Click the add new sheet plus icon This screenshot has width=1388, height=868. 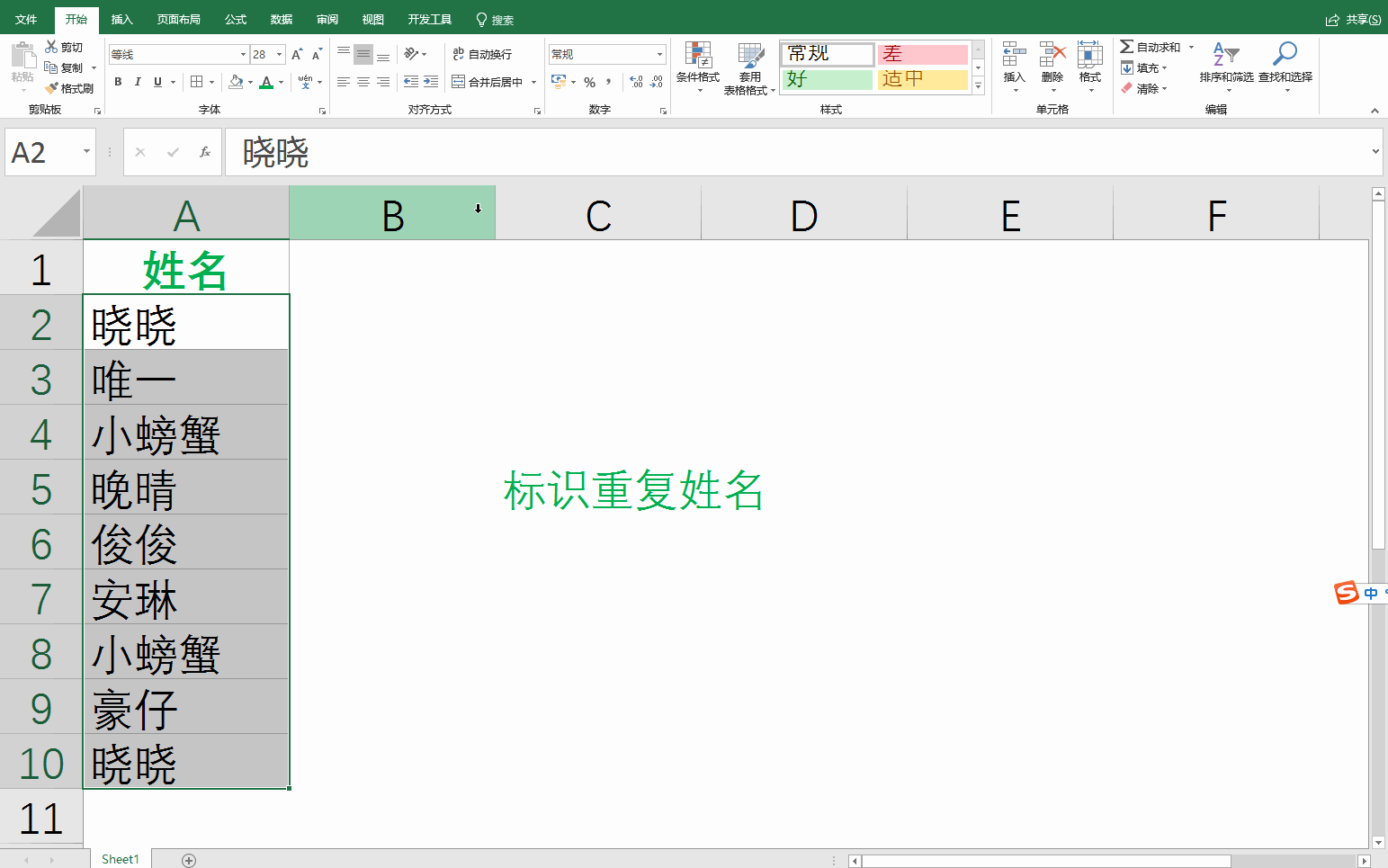tap(189, 861)
